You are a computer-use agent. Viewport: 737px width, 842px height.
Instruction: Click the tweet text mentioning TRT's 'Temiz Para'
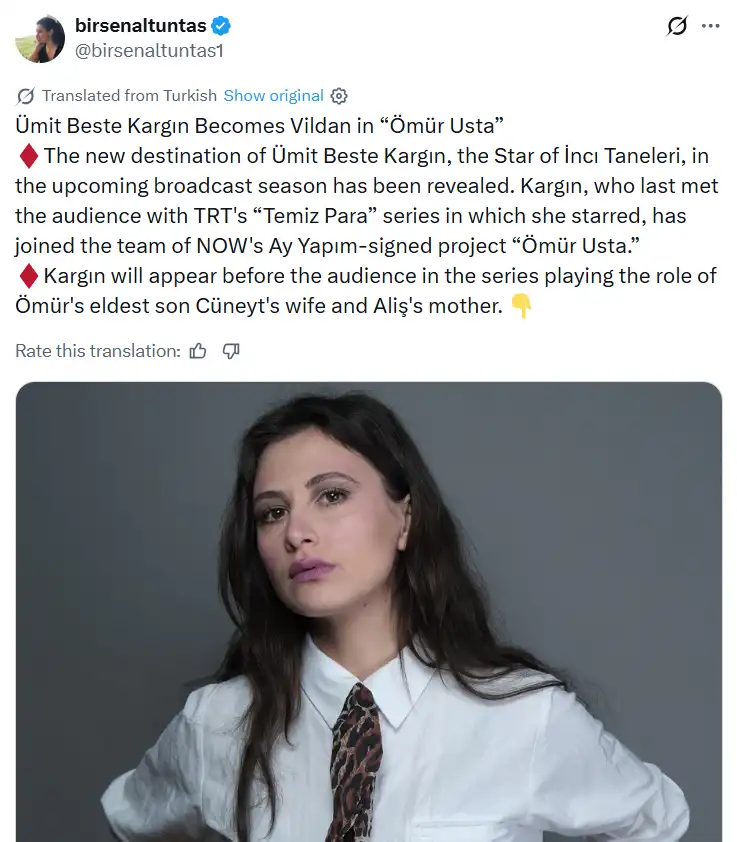351,216
